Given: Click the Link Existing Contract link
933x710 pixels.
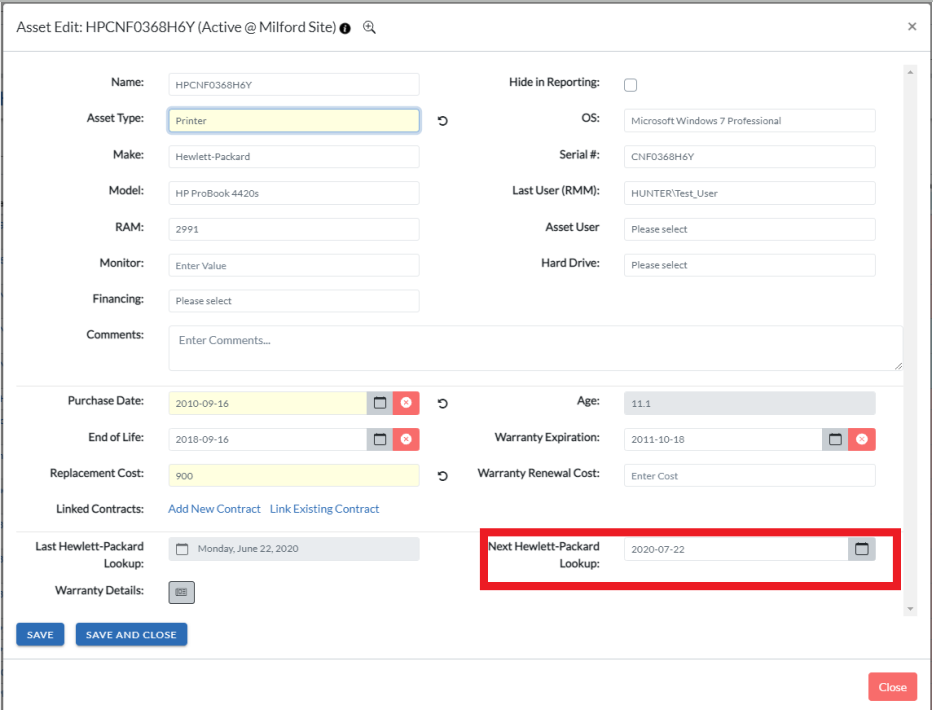Looking at the screenshot, I should [x=324, y=509].
